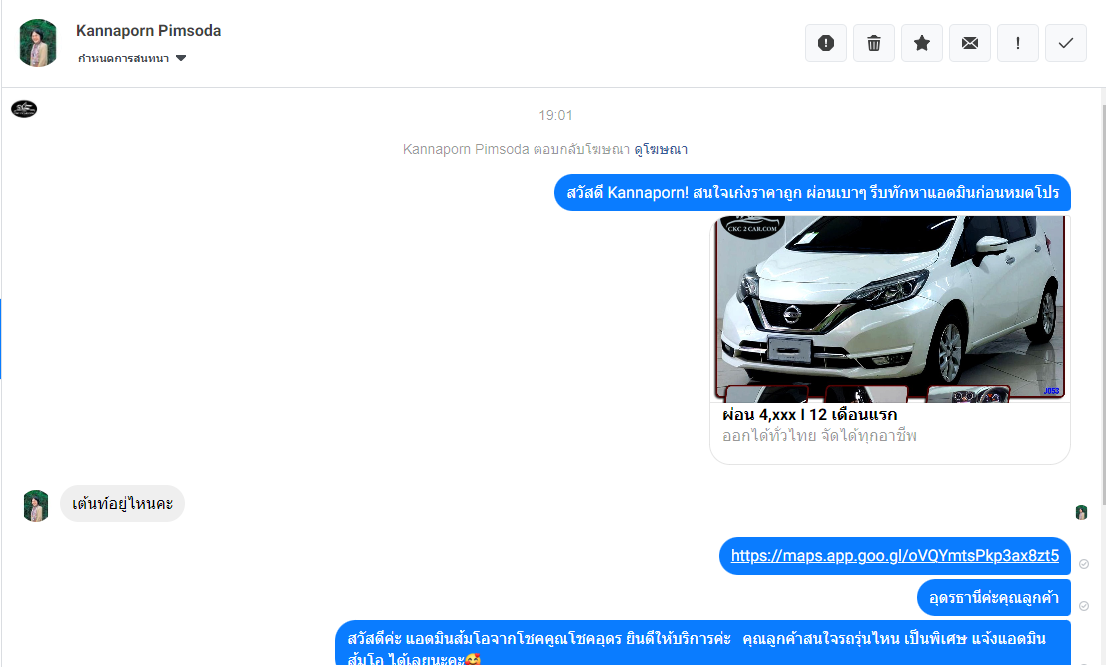Delete conversation with trash can icon
This screenshot has height=667, width=1106.
pos(873,43)
